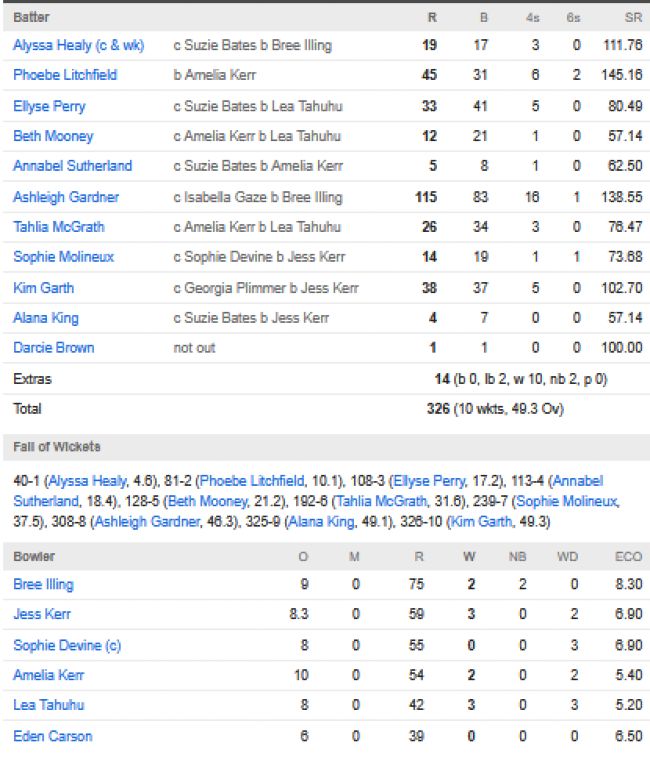
Task: Open Sophie Devine (c) bowler link
Action: click(67, 645)
